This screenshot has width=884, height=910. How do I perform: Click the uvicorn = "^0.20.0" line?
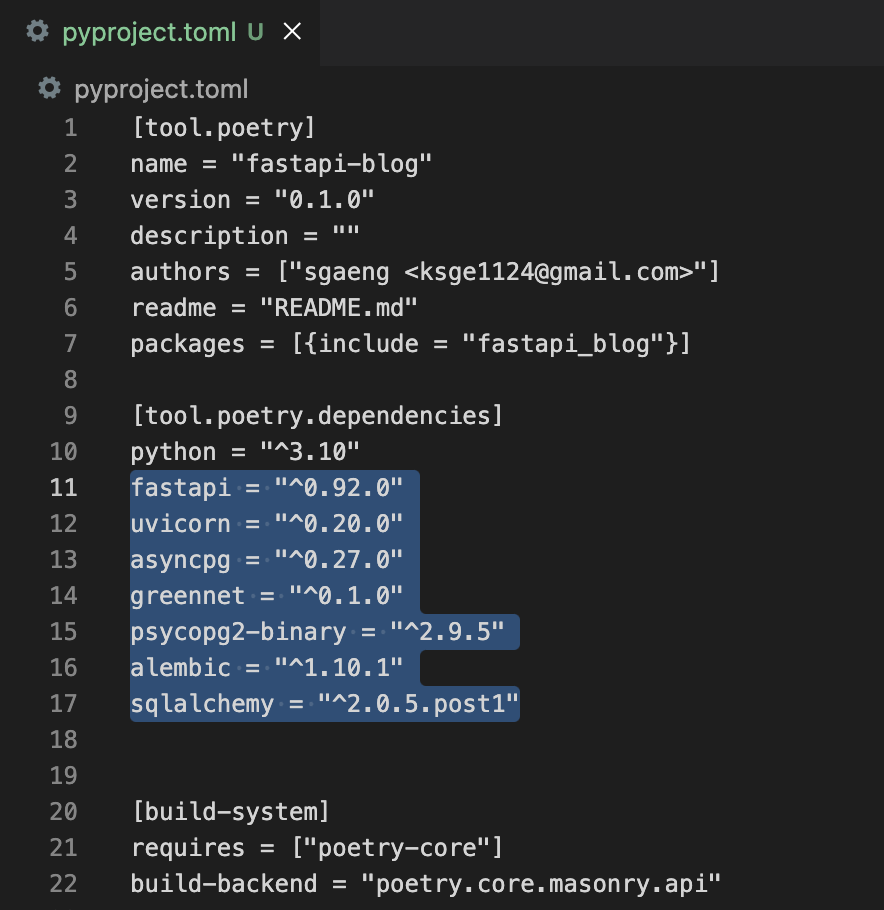coord(266,523)
